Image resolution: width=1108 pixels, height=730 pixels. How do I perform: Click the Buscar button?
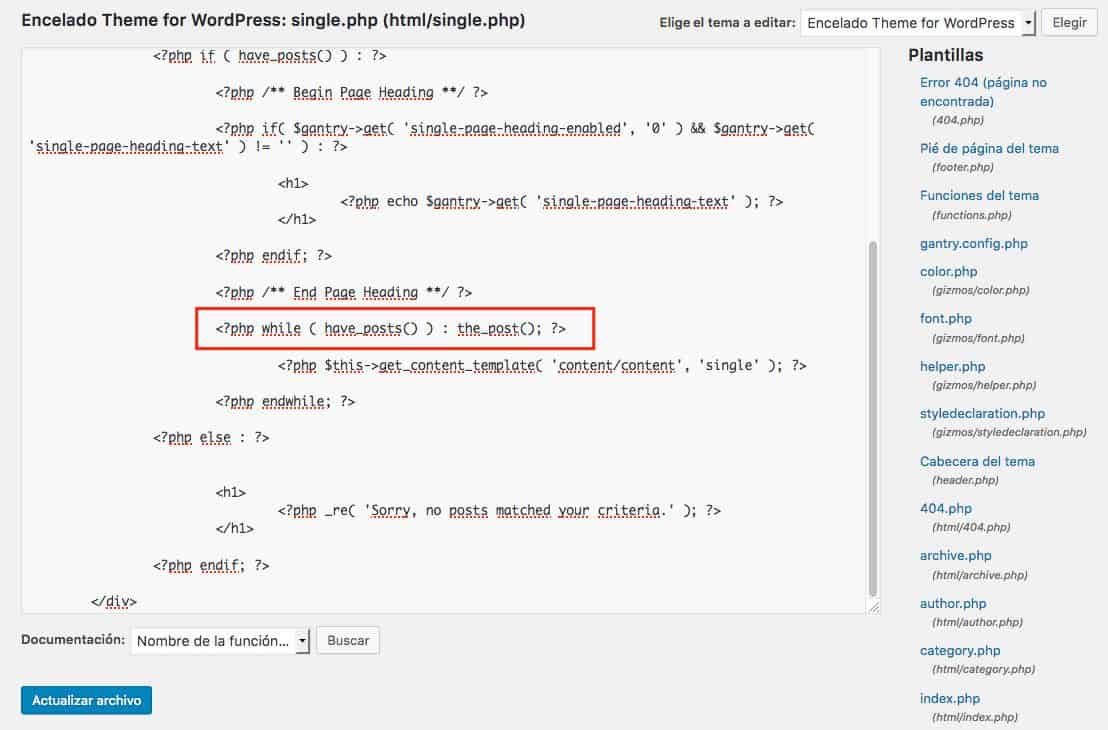coord(348,640)
